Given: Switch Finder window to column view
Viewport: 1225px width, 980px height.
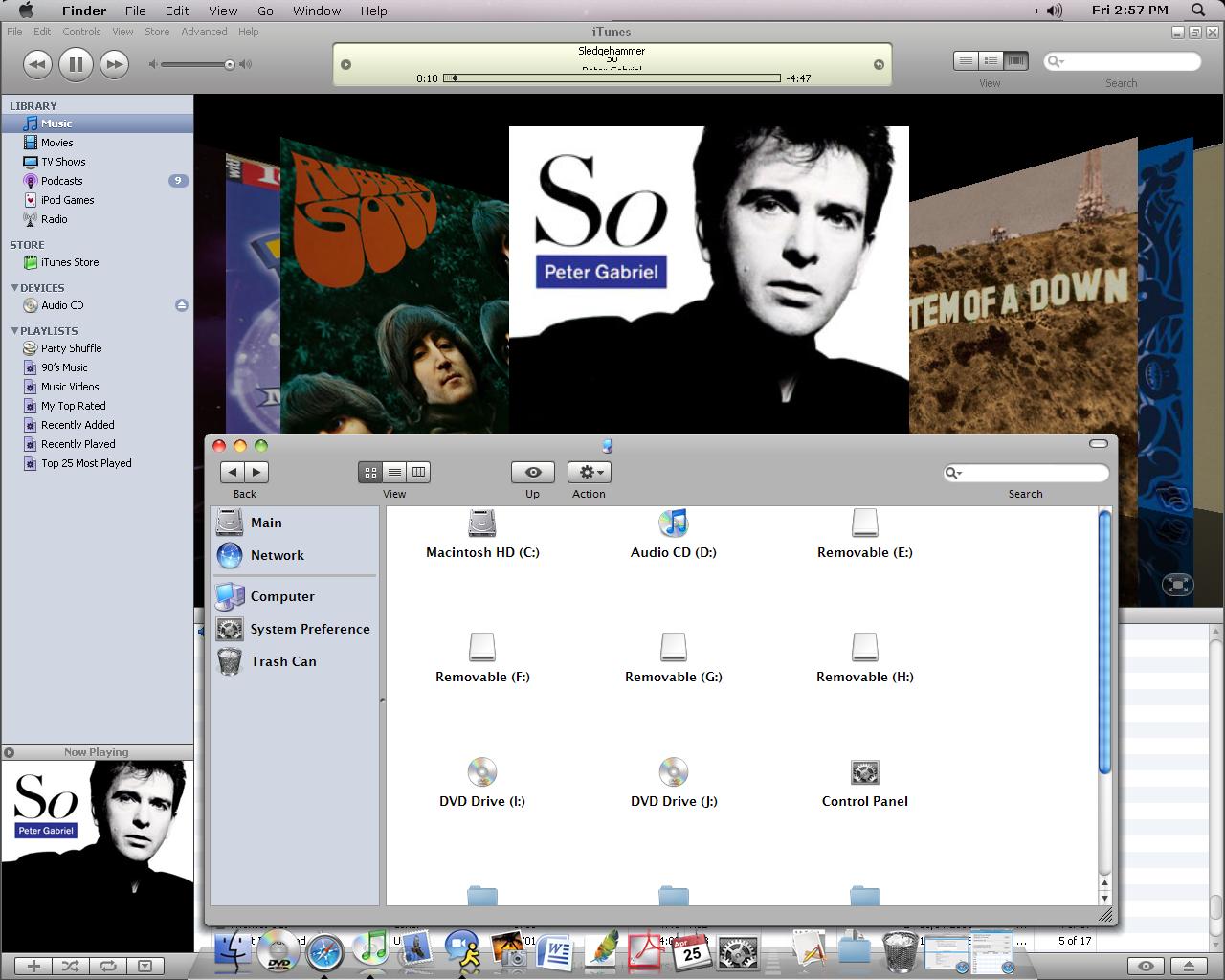Looking at the screenshot, I should [x=418, y=472].
